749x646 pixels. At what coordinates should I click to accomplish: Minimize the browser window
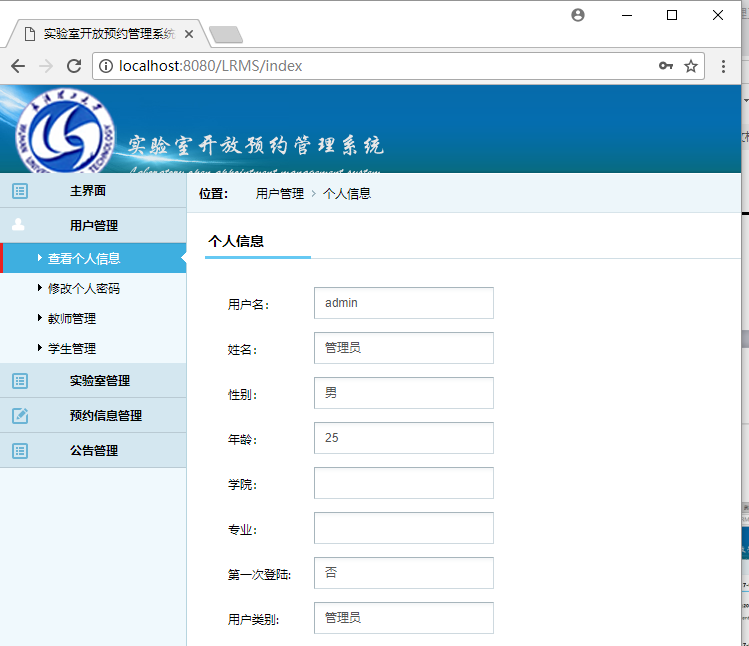pyautogui.click(x=627, y=15)
